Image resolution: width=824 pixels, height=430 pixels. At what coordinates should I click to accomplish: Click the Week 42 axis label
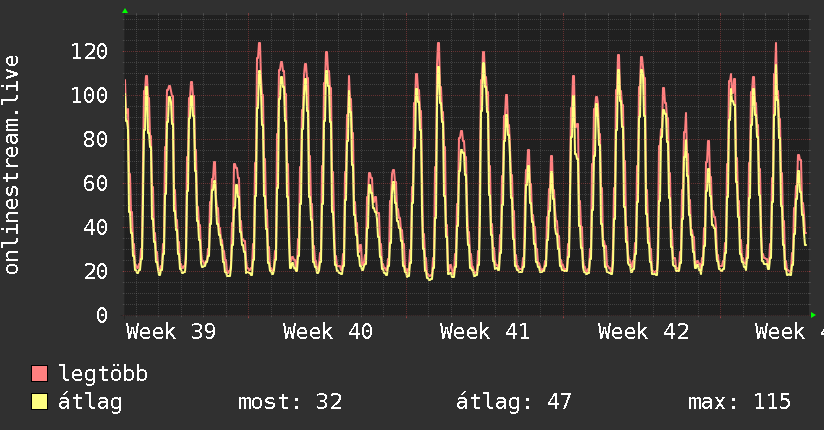[x=643, y=332]
